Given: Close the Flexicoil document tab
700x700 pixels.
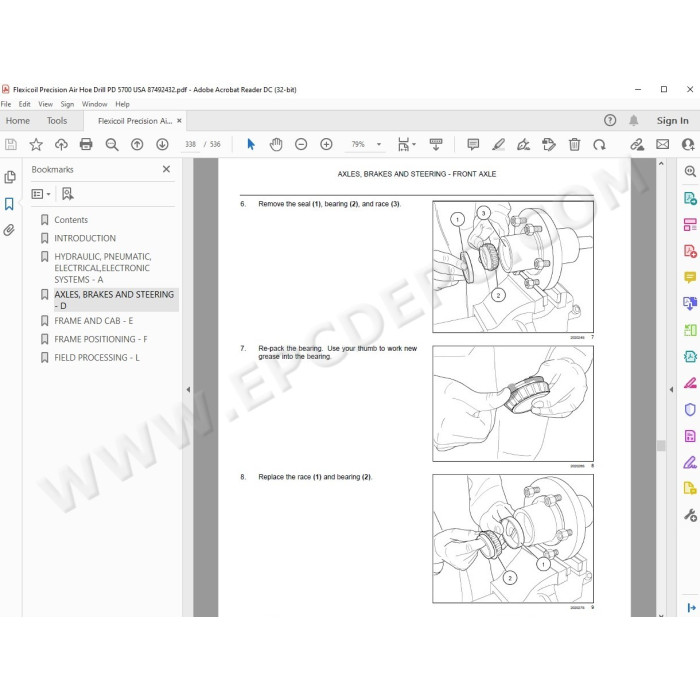Looking at the screenshot, I should click(179, 121).
